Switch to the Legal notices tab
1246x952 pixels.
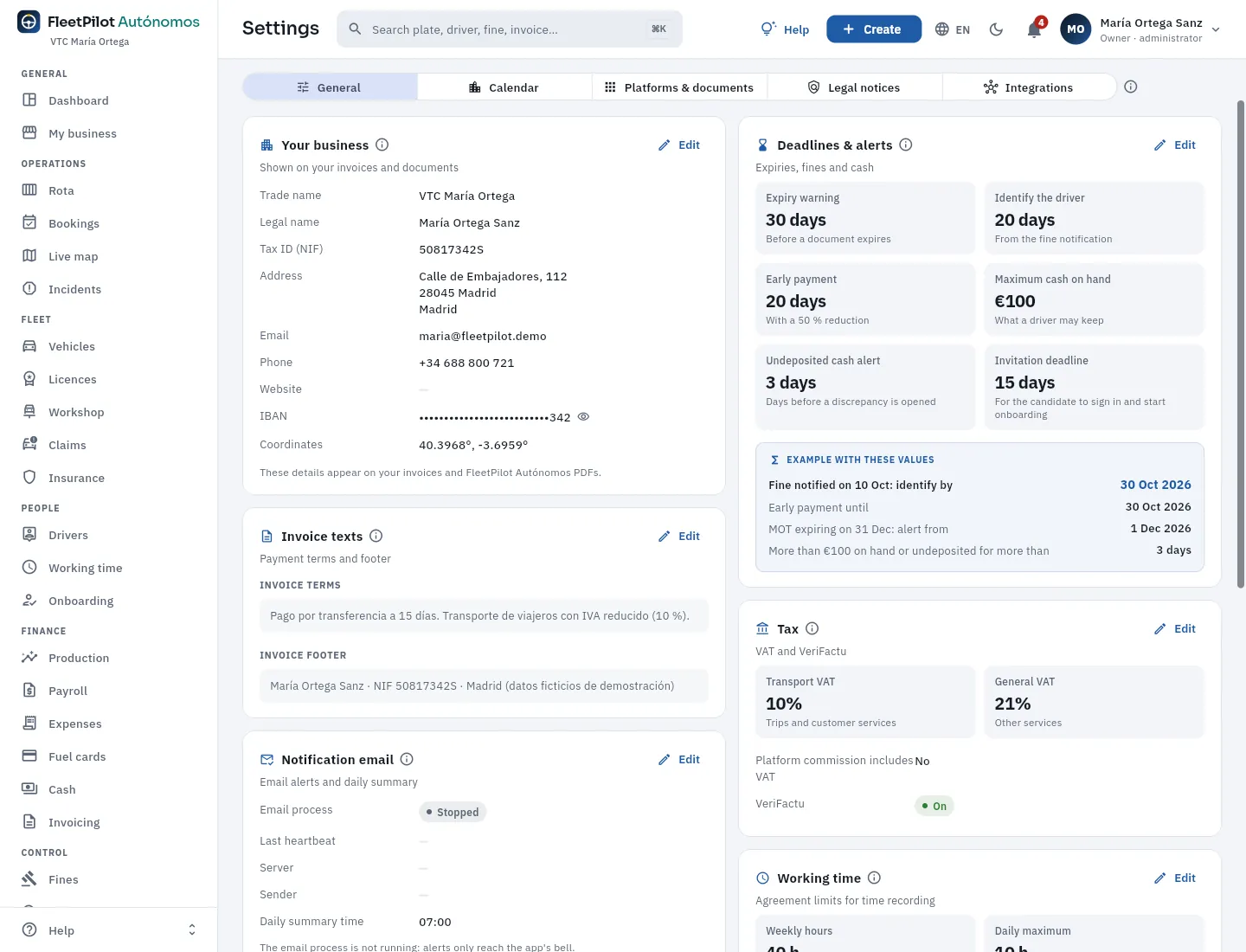pyautogui.click(x=854, y=87)
